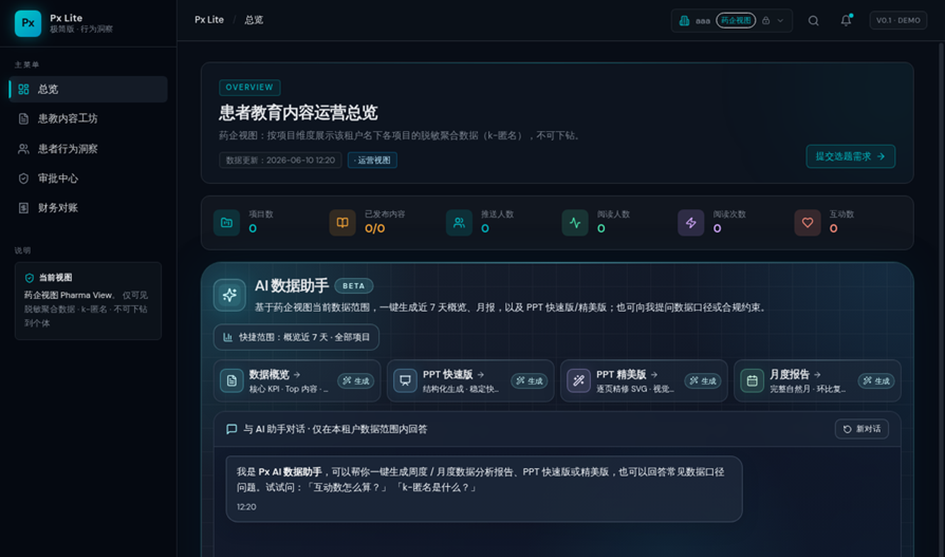Click the 审批中心 shield icon
Image resolution: width=945 pixels, height=557 pixels.
(24, 178)
